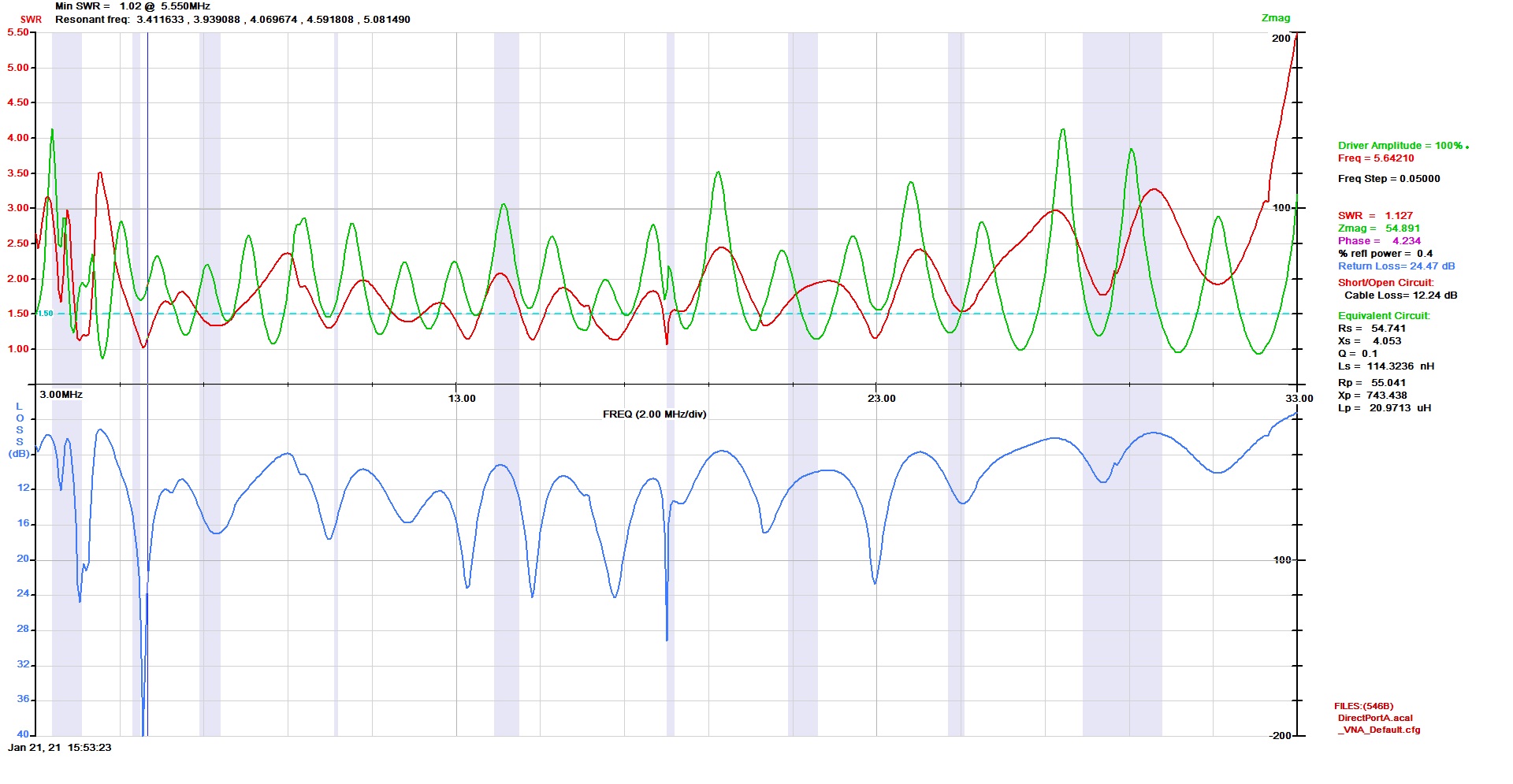This screenshot has height=784, width=1513.
Task: Click the Cable Loss= 12.24 dB value
Action: pos(1400,295)
